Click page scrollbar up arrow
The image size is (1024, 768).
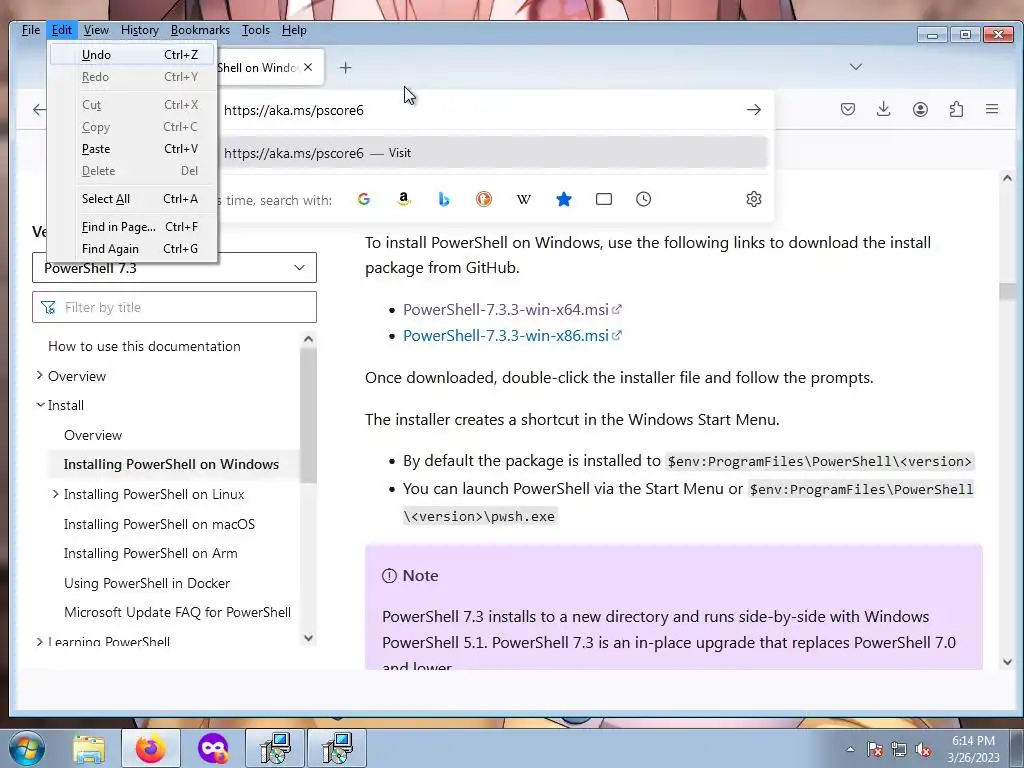(x=1007, y=178)
